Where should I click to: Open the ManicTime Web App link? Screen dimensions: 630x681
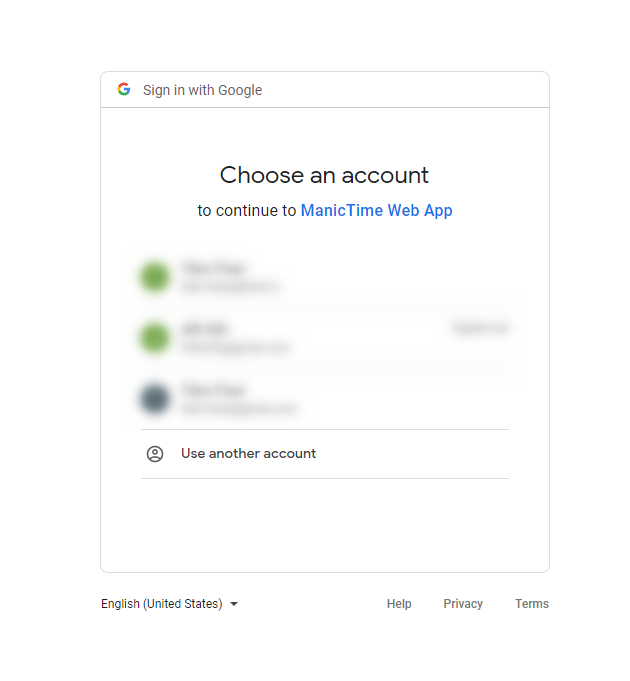[x=376, y=211]
